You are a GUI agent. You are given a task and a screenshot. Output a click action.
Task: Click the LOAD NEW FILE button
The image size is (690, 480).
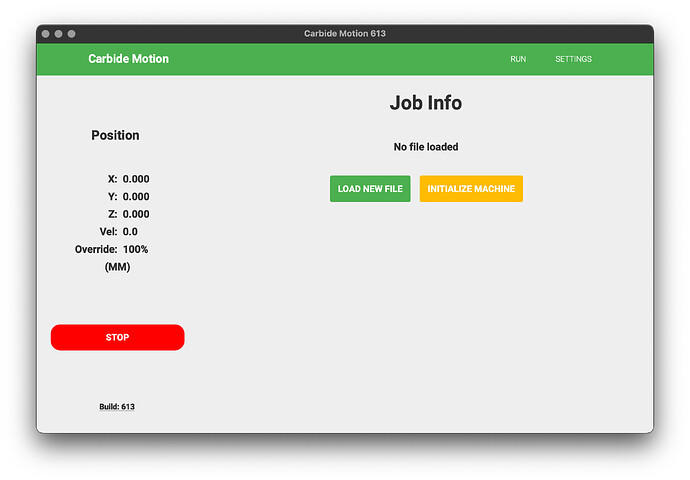[370, 189]
